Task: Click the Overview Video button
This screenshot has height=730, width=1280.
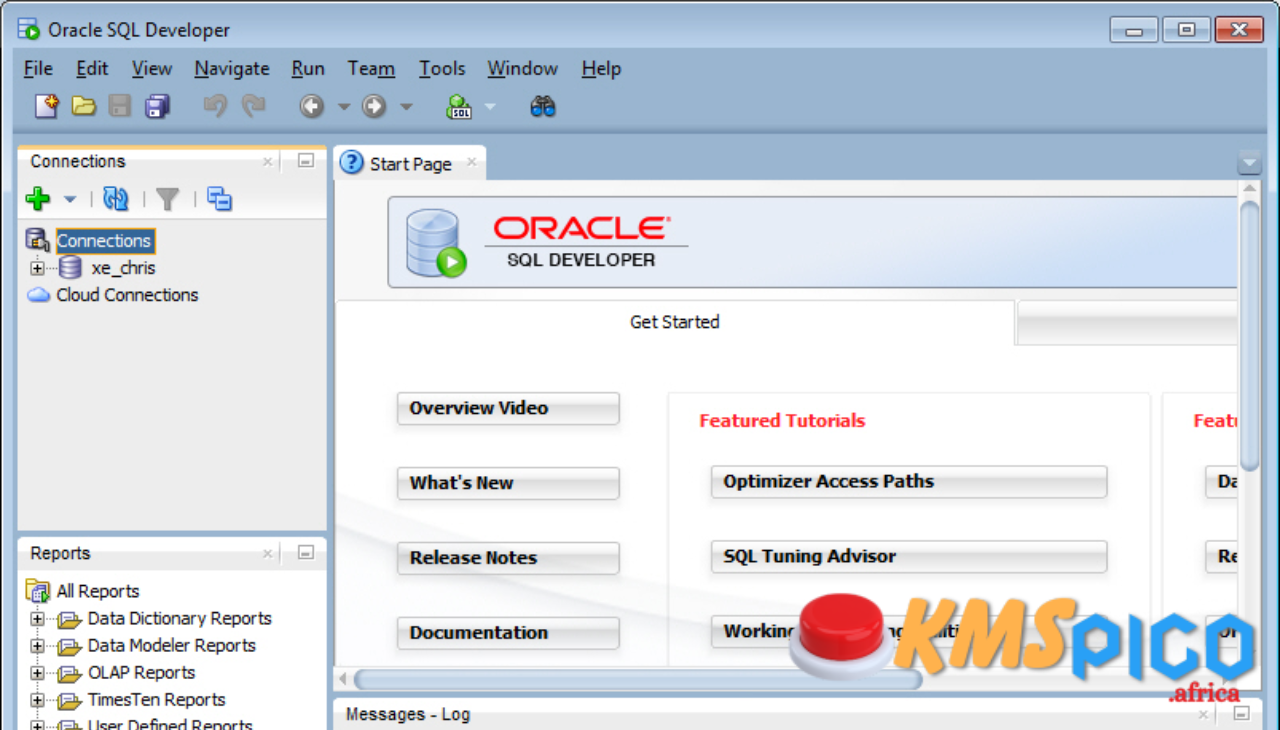Action: click(x=508, y=408)
